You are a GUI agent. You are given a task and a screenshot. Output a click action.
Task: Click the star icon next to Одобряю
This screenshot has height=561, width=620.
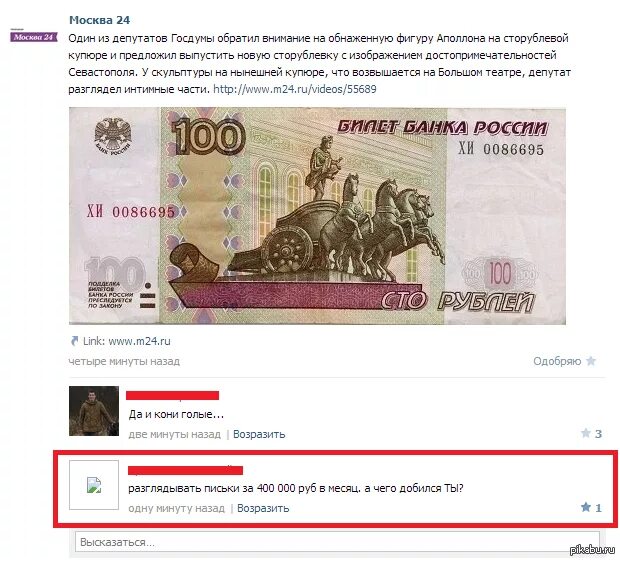point(591,361)
